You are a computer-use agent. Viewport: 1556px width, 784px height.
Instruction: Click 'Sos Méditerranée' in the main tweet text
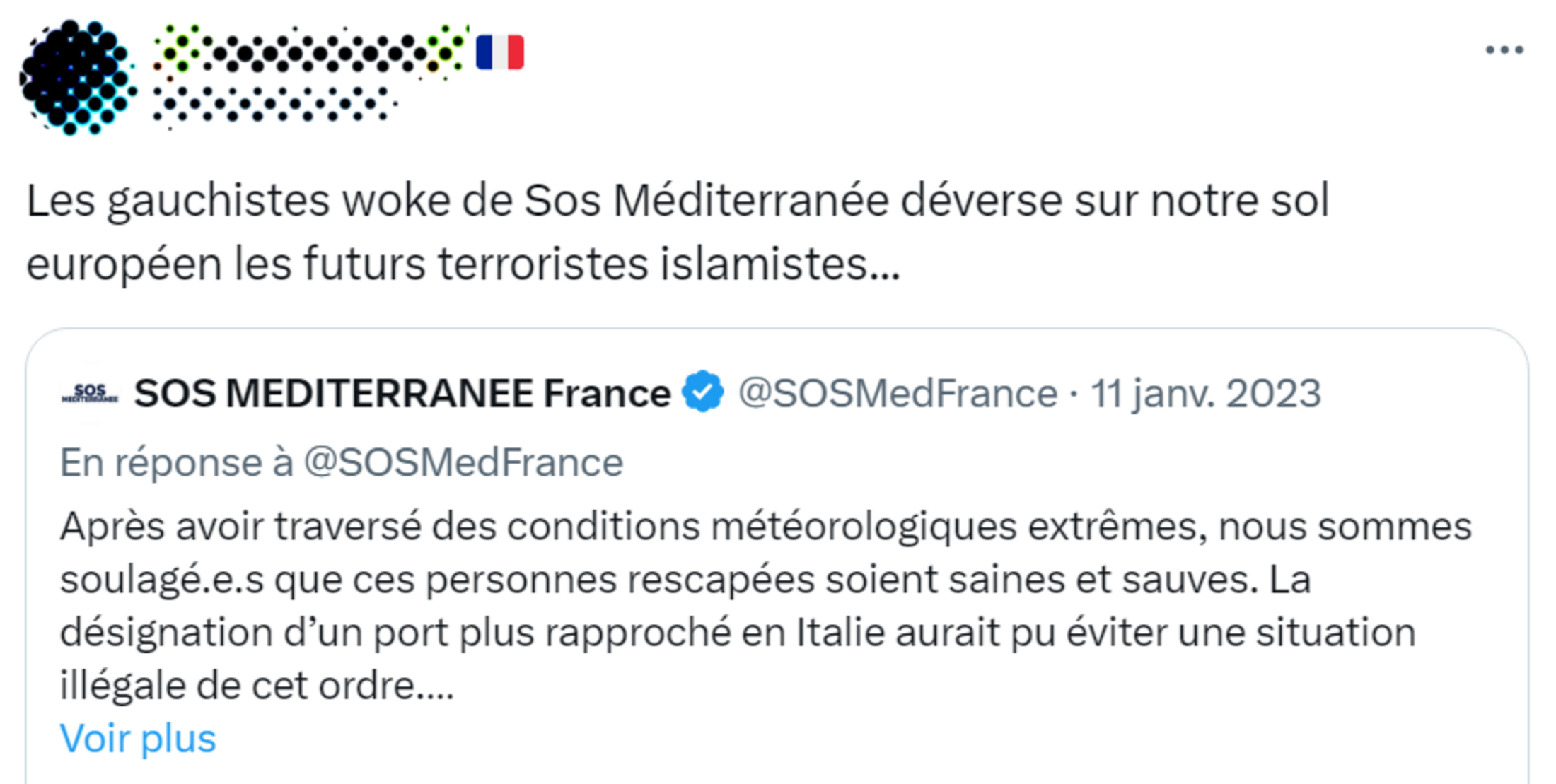point(705,200)
